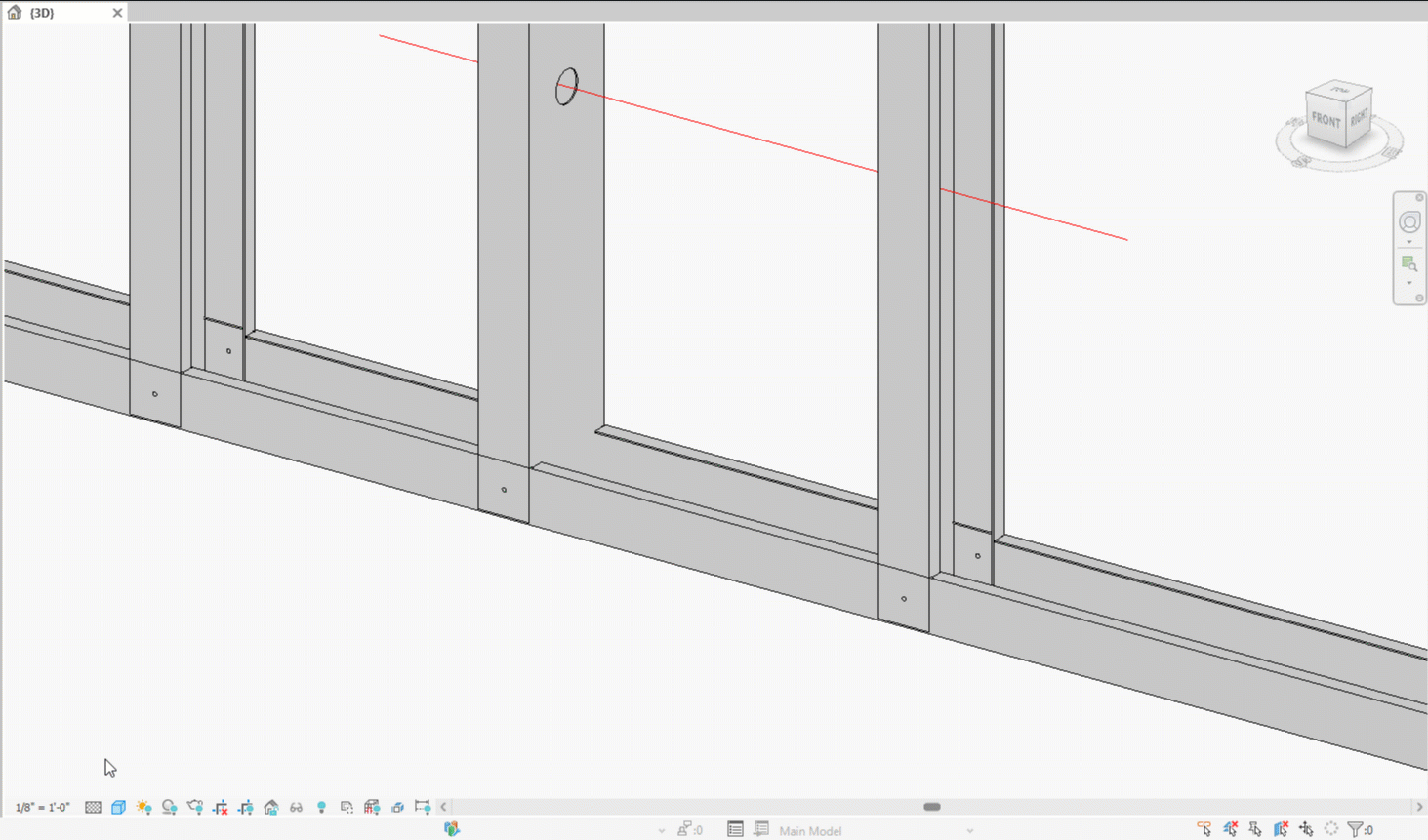Click the Reveal Hidden Elements lightbulb
The image size is (1428, 840).
coord(321,807)
